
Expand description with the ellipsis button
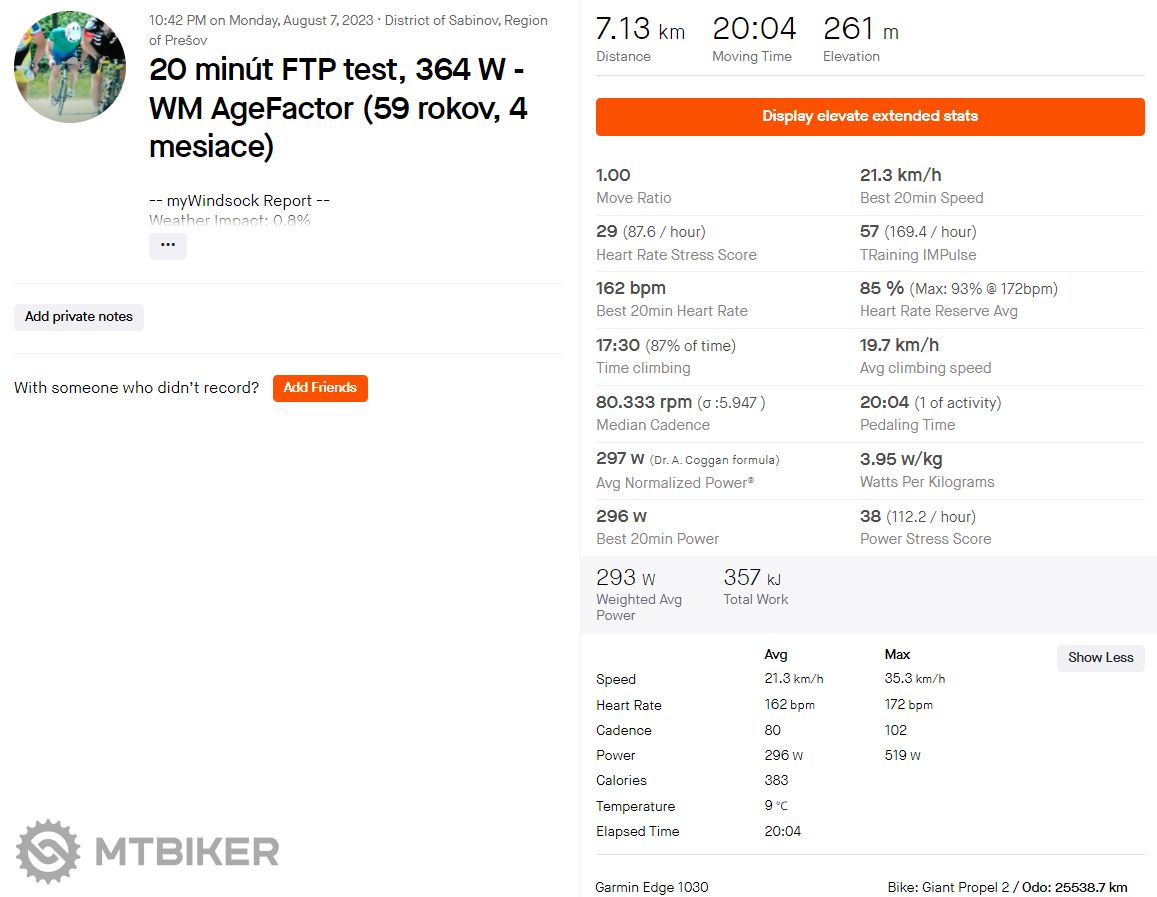pos(168,245)
